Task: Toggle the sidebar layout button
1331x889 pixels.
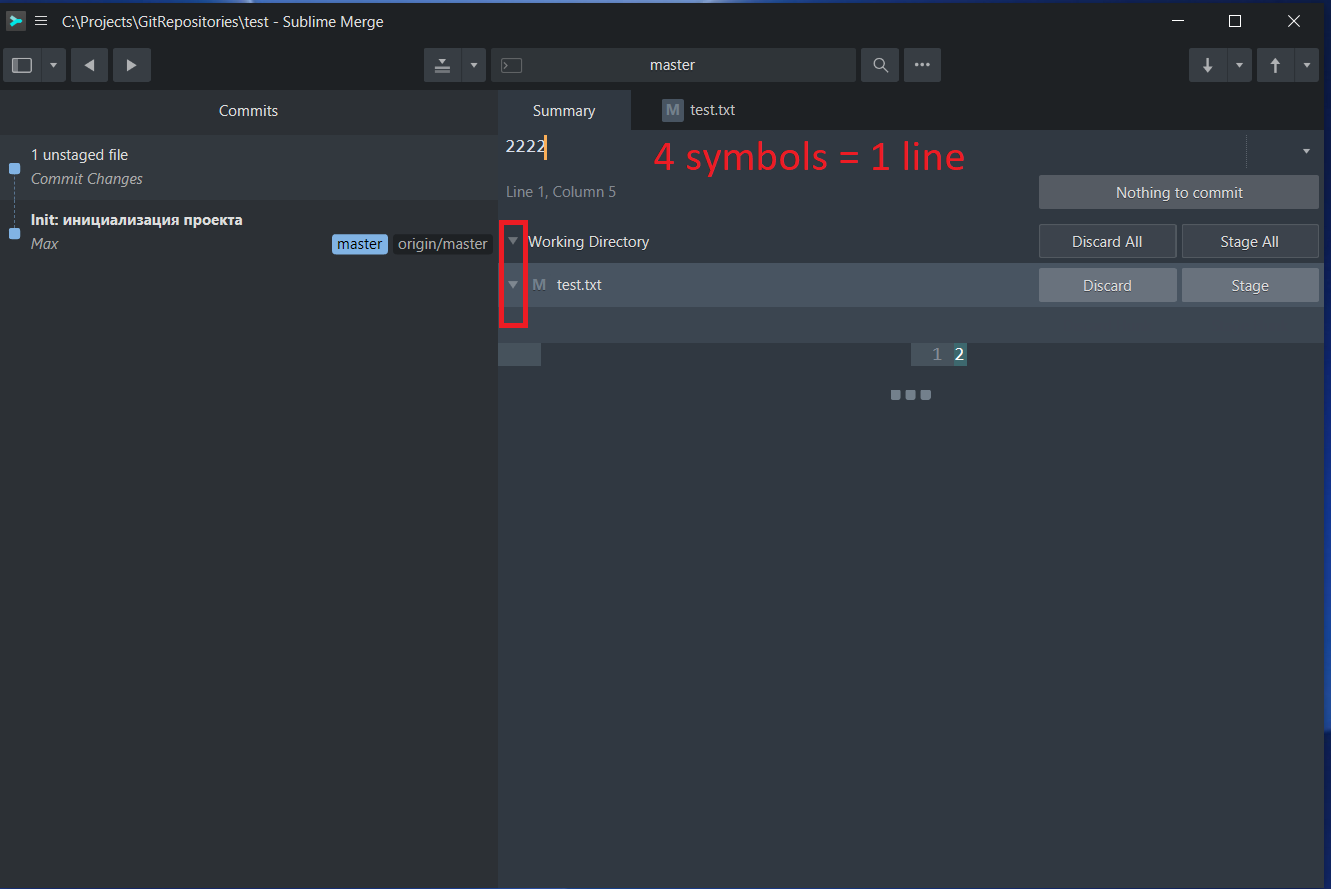Action: 20,64
